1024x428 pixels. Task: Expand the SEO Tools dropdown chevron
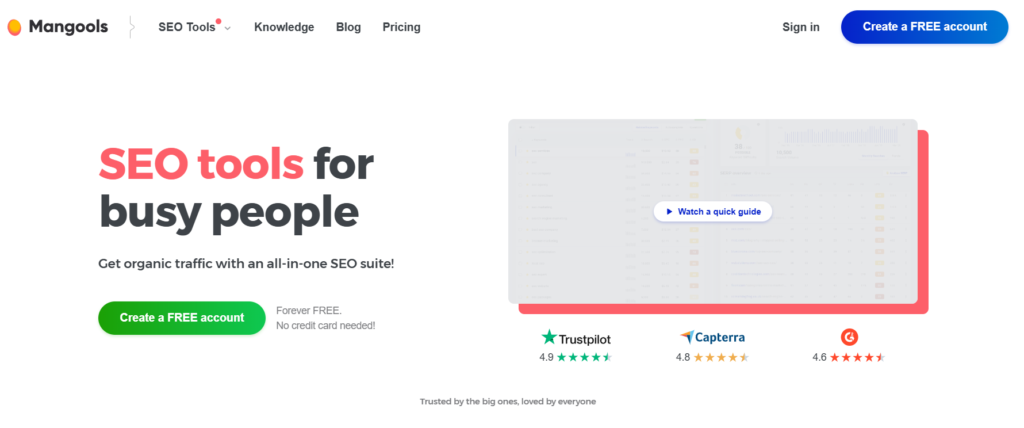227,28
